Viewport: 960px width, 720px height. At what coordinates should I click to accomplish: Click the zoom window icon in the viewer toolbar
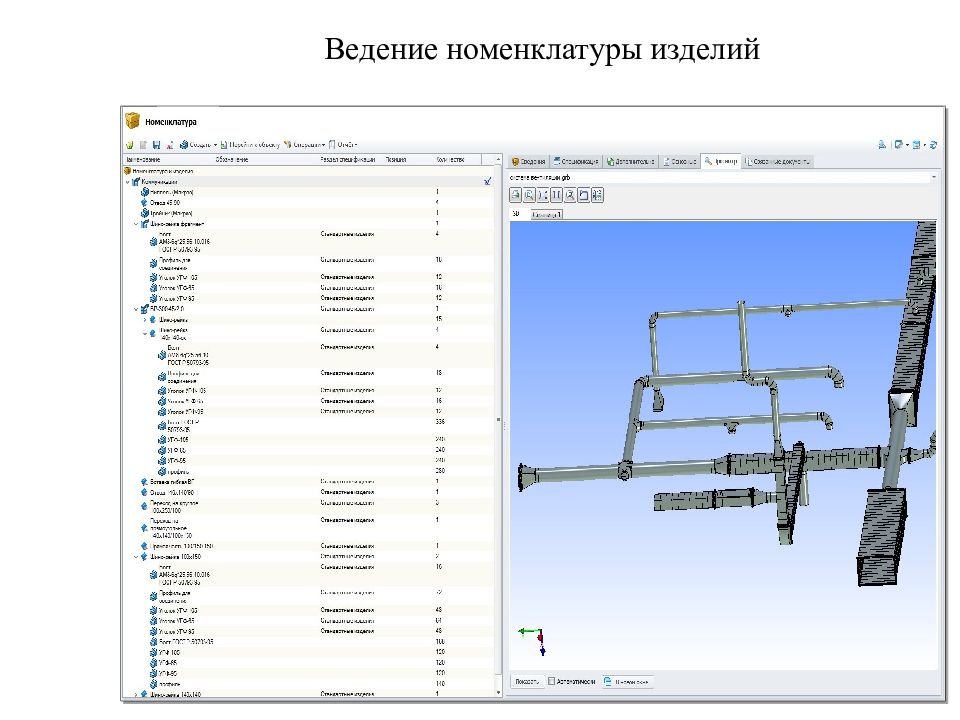click(x=529, y=195)
